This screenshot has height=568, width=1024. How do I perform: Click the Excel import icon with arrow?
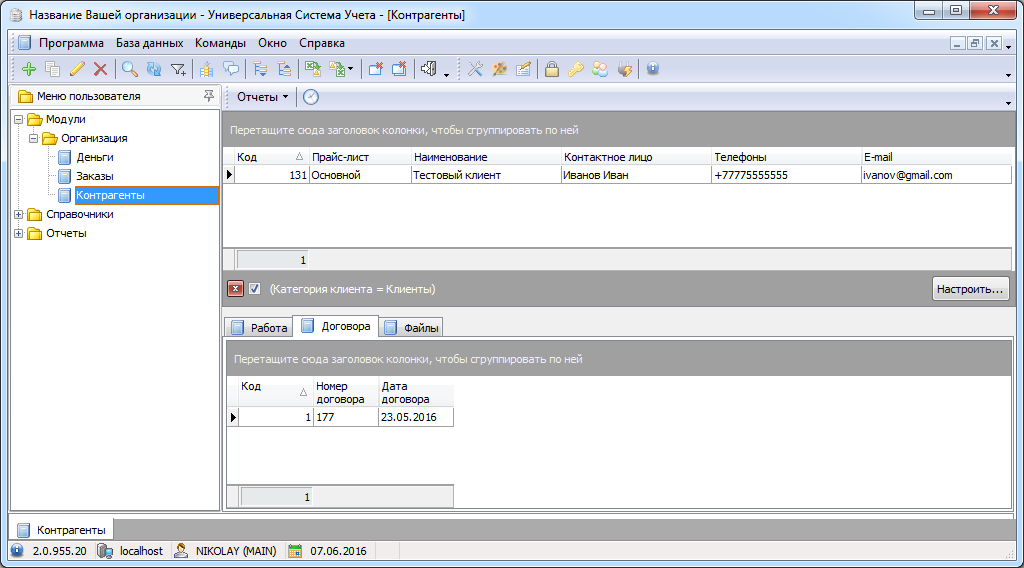pos(337,69)
